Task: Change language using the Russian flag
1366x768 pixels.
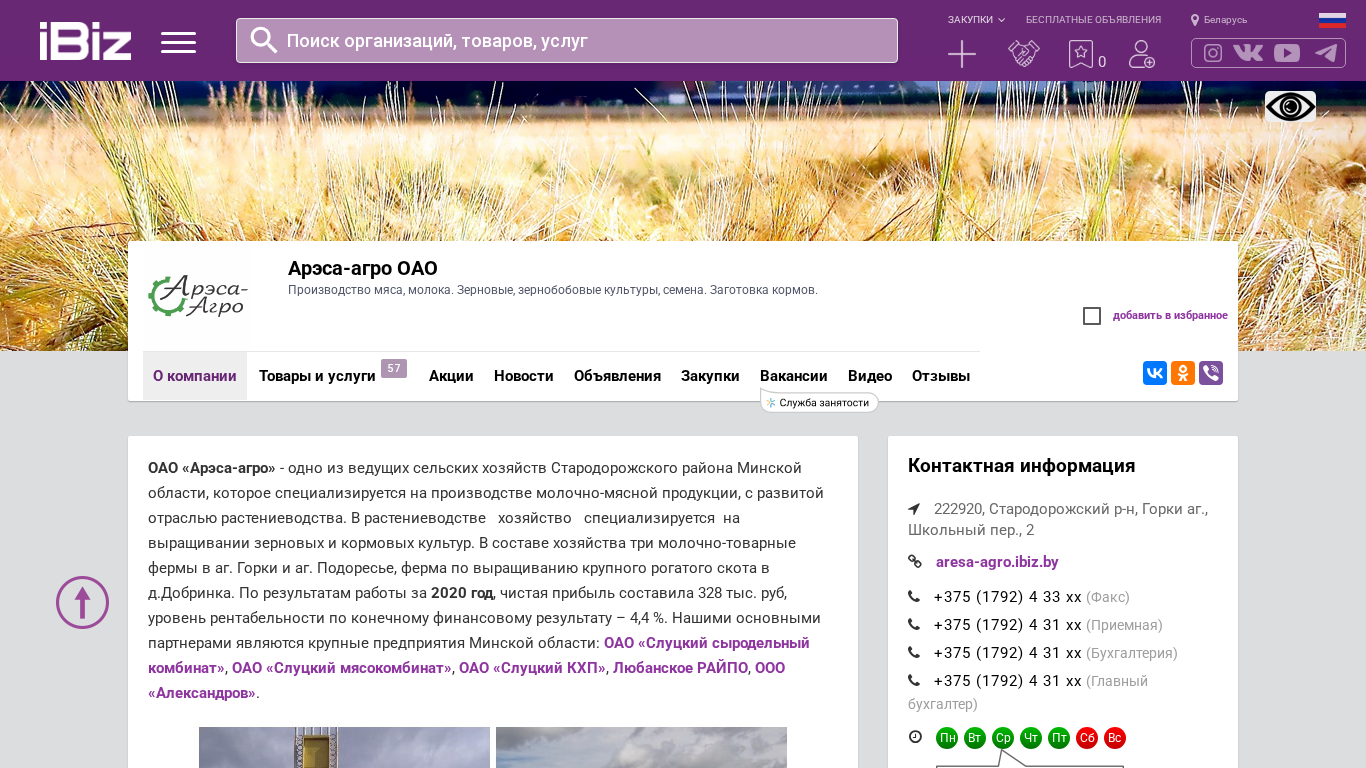Action: (1332, 20)
